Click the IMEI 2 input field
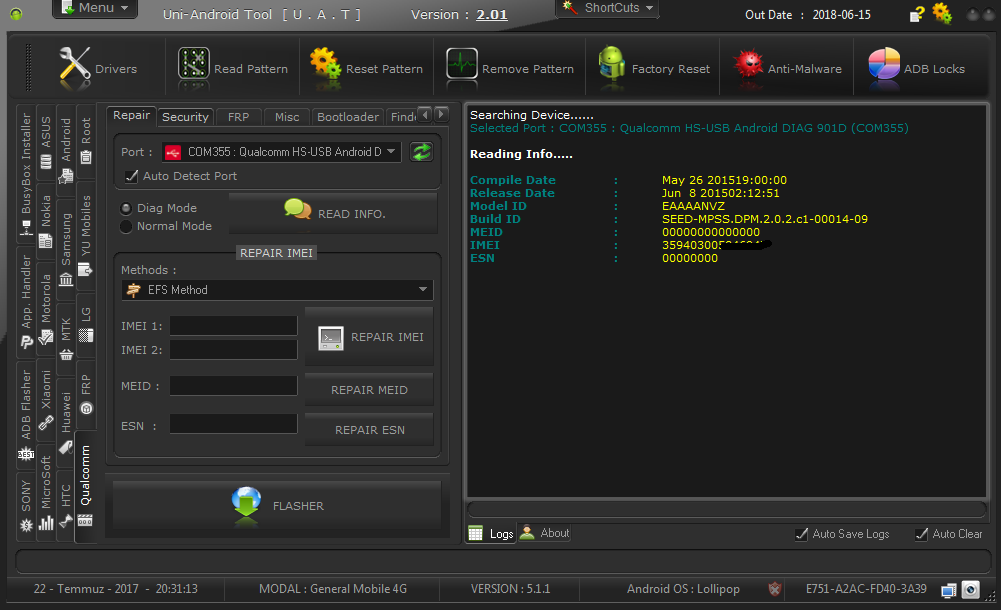Screen dimensions: 1001x610 point(233,350)
